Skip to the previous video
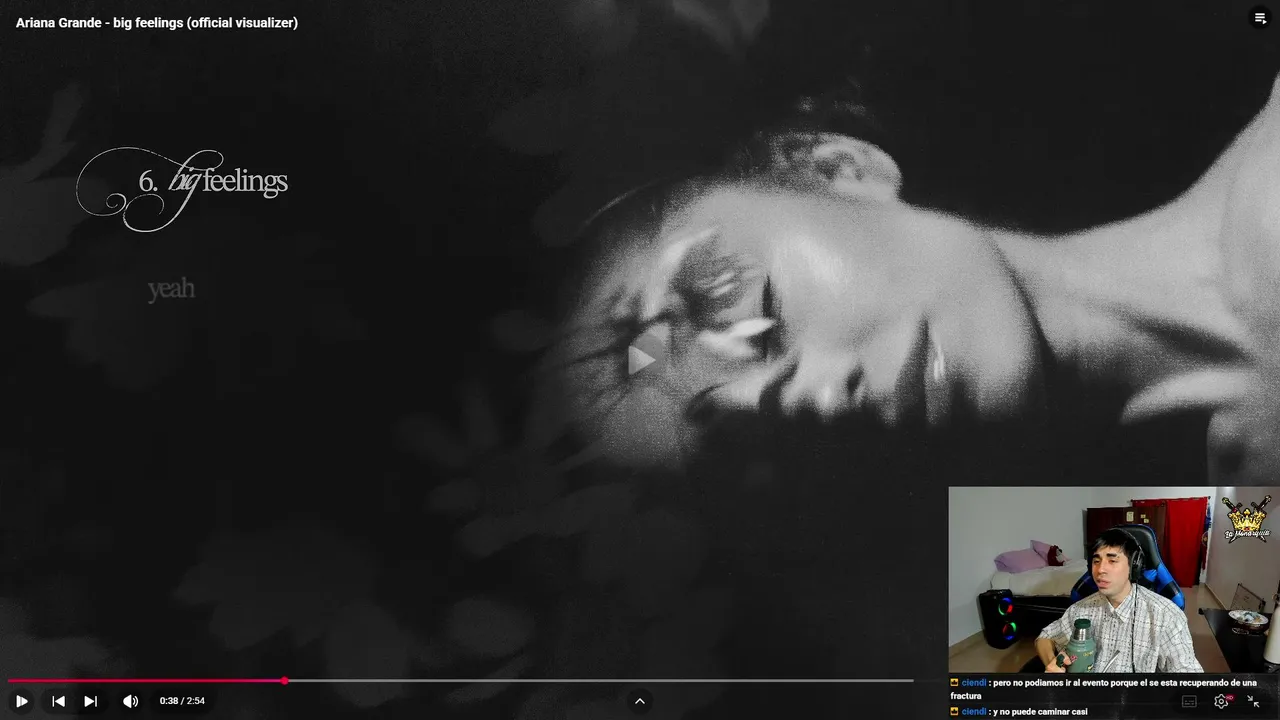Screen dimensions: 1280x720 (x=58, y=701)
